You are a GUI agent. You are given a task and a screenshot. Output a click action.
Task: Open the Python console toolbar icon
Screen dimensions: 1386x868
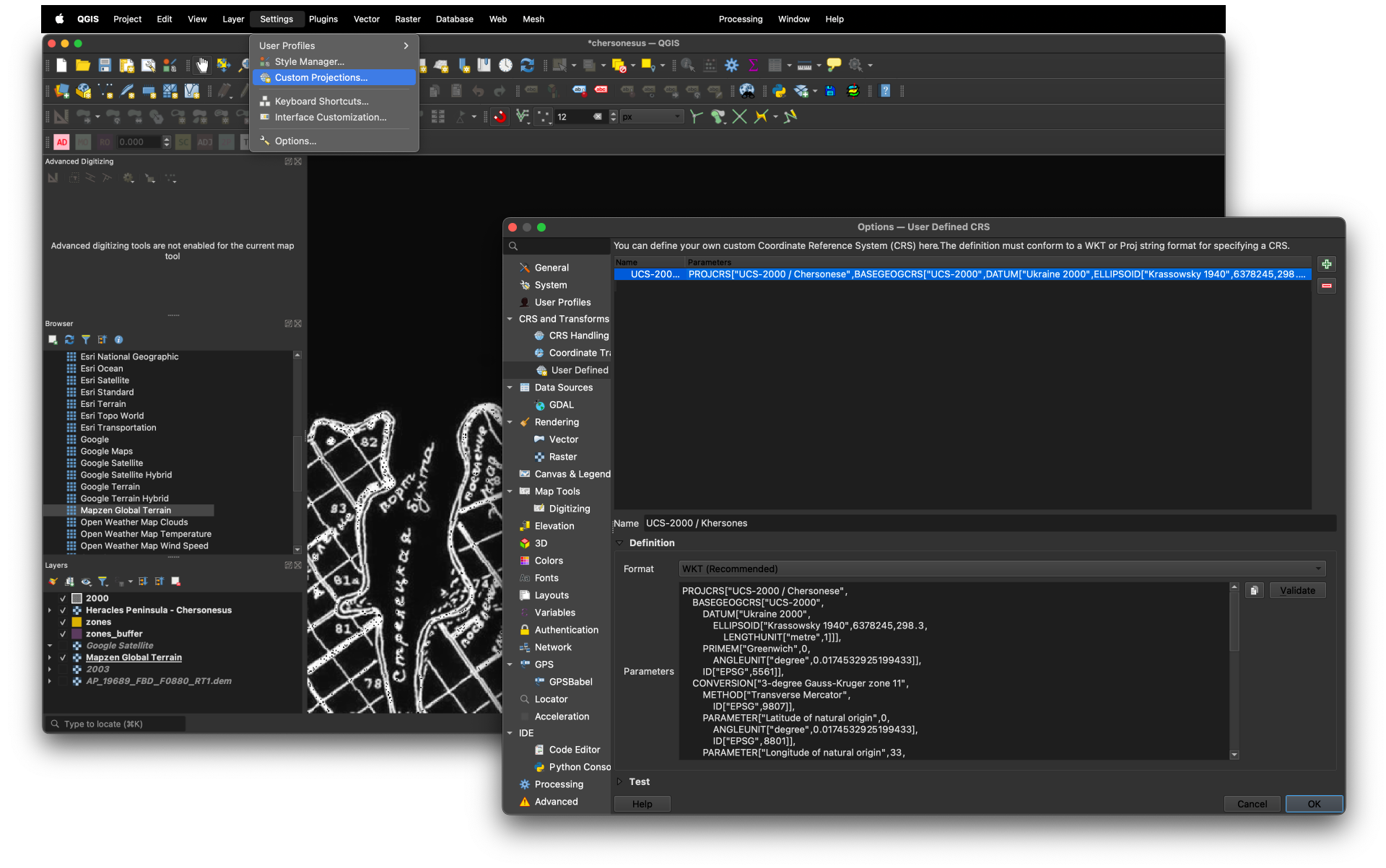(x=779, y=91)
